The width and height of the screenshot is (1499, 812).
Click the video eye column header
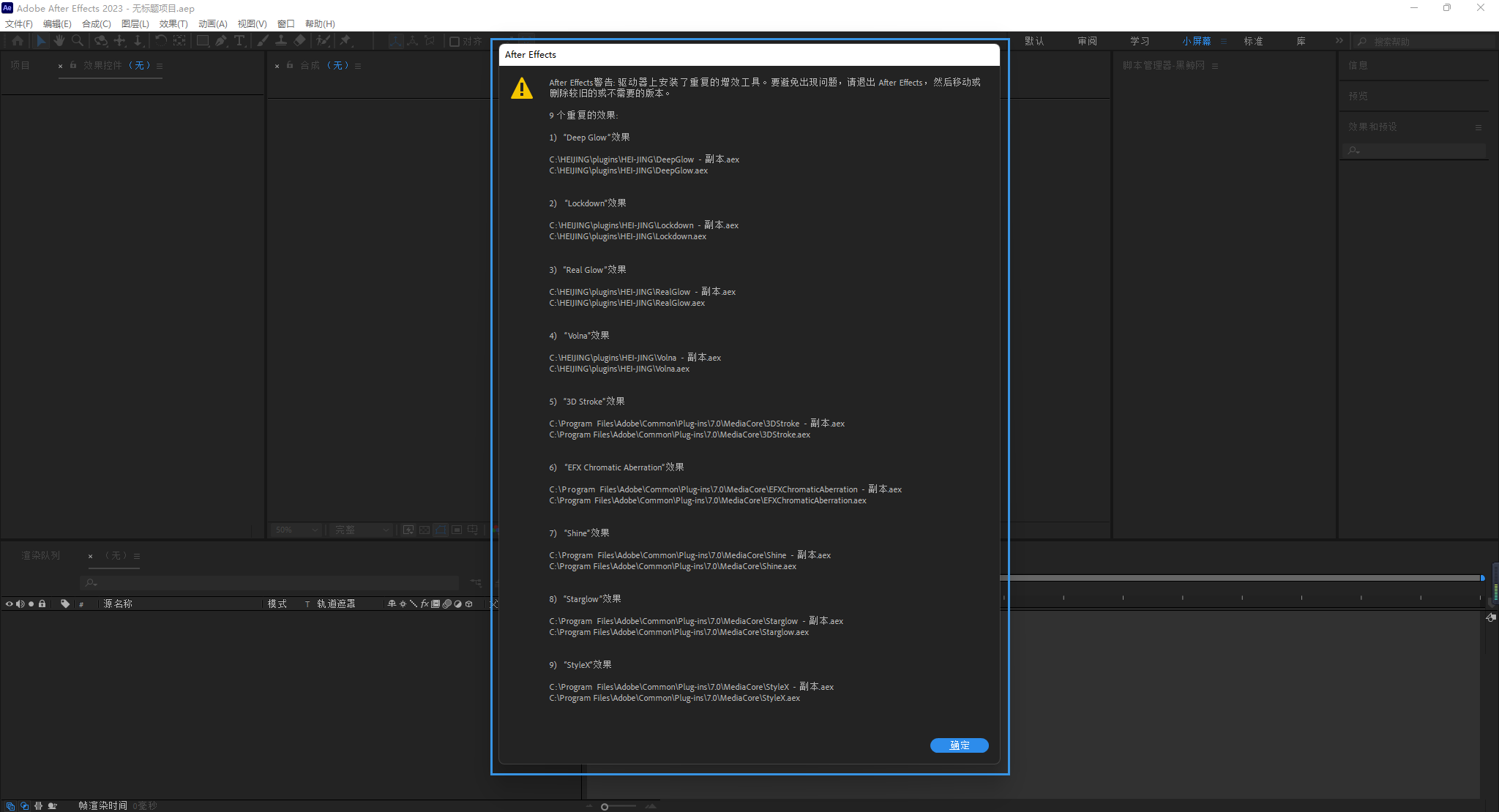[x=9, y=604]
